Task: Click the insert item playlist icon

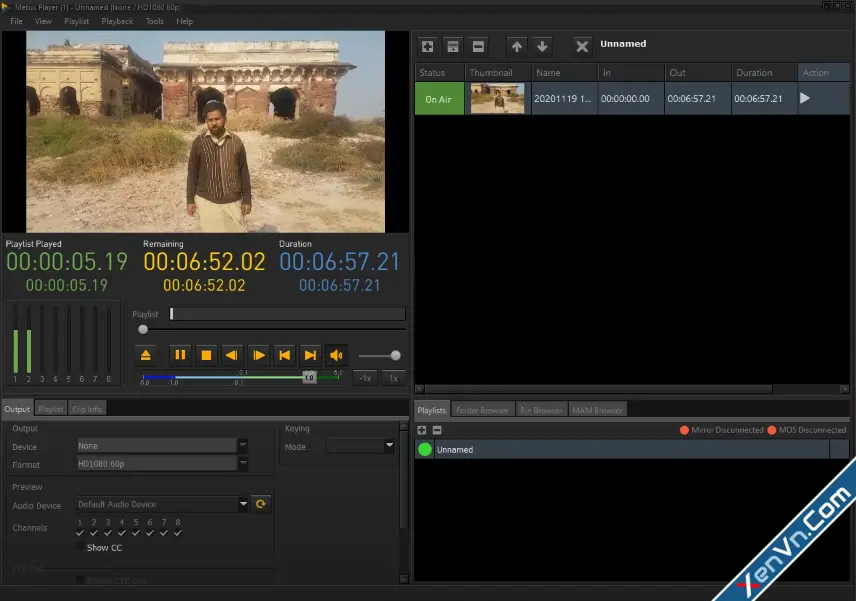Action: click(x=453, y=46)
